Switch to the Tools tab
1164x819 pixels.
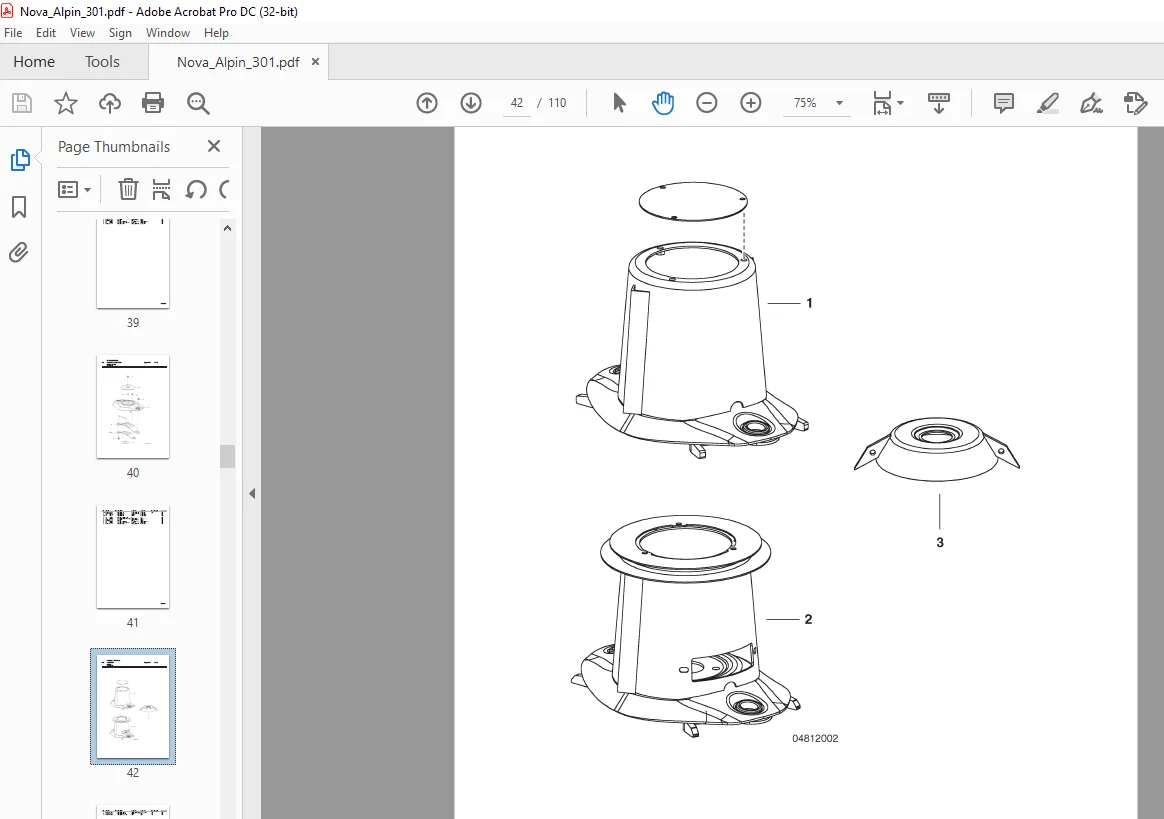click(x=102, y=62)
